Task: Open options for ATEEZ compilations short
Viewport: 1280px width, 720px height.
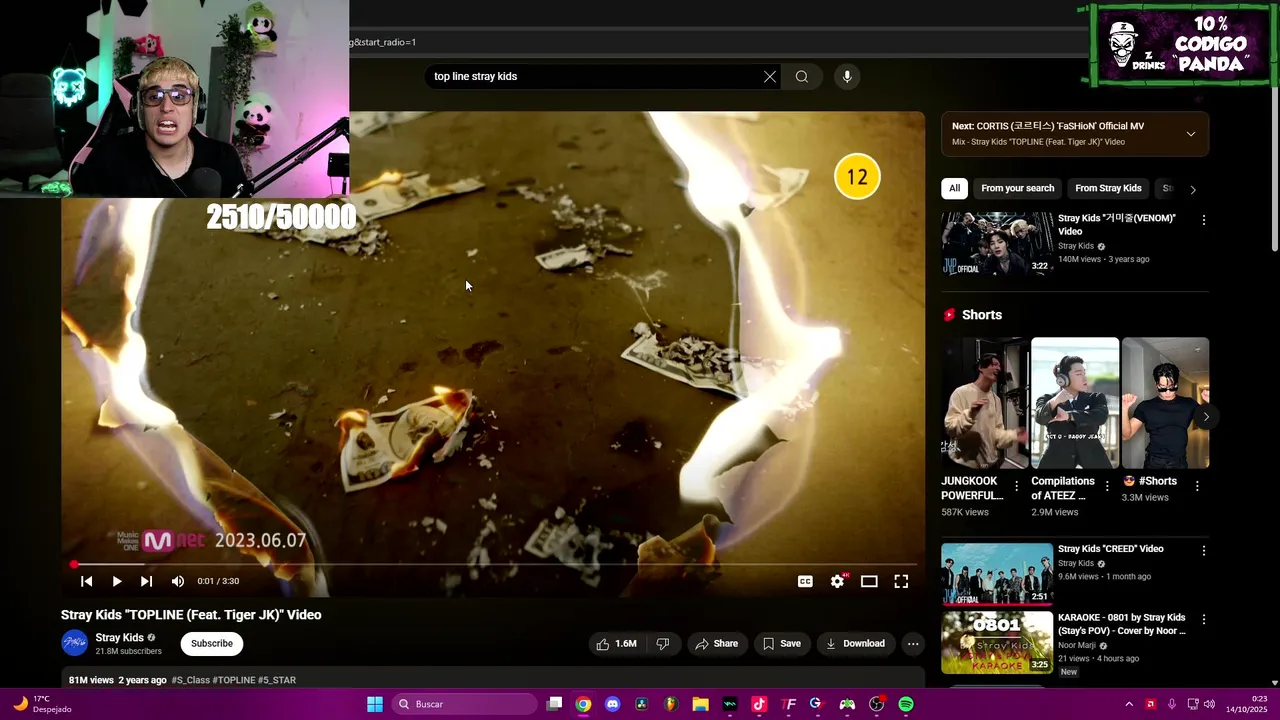Action: (x=1107, y=486)
